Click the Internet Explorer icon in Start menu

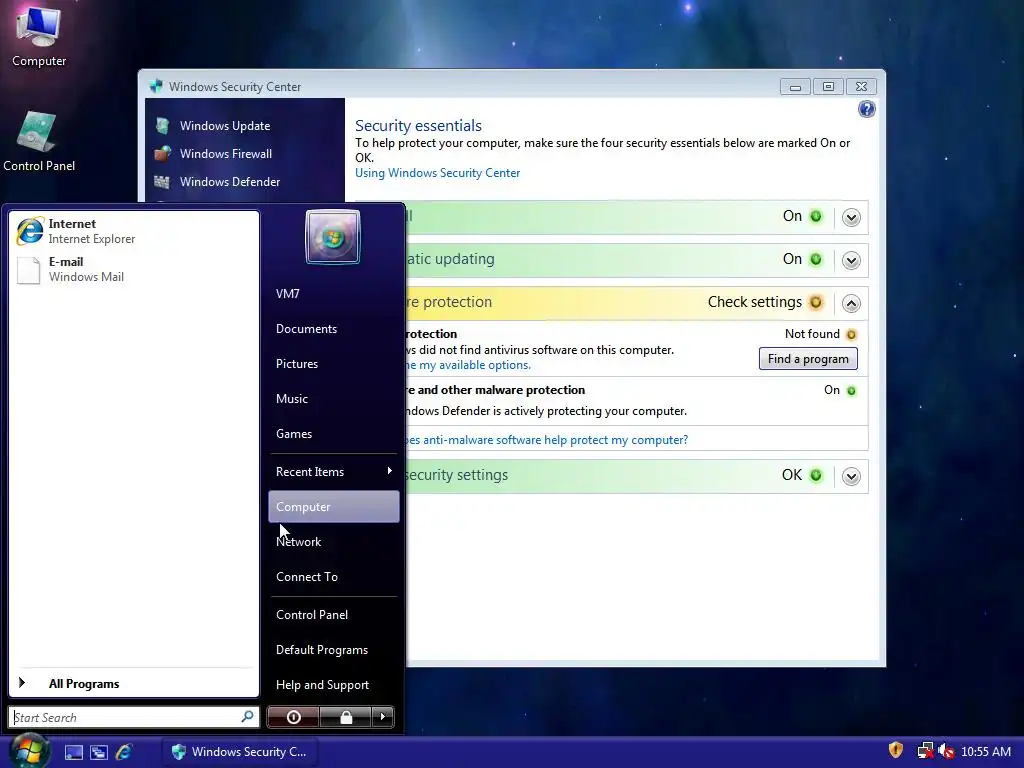30,231
